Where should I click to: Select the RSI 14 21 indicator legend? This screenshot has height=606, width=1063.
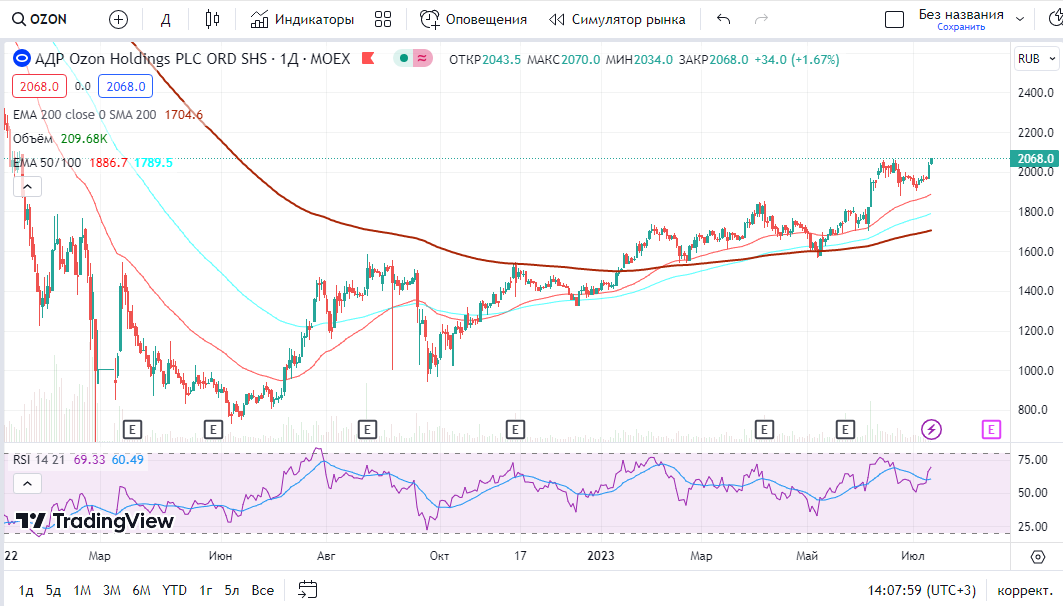tap(39, 460)
